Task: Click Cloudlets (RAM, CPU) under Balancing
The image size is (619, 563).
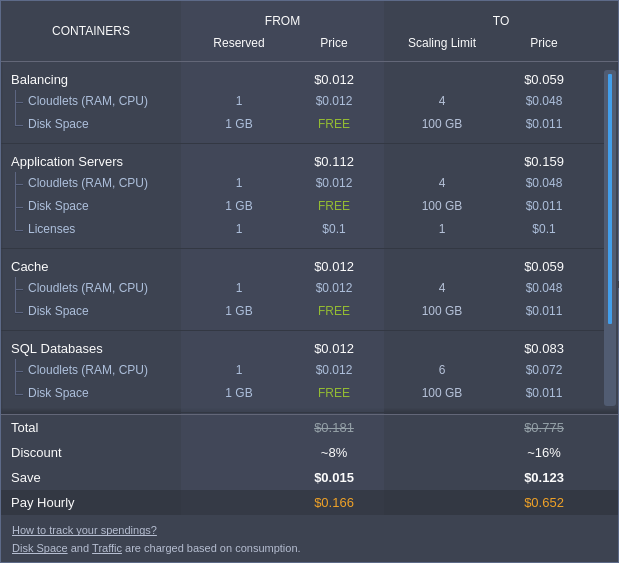Action: [88, 101]
